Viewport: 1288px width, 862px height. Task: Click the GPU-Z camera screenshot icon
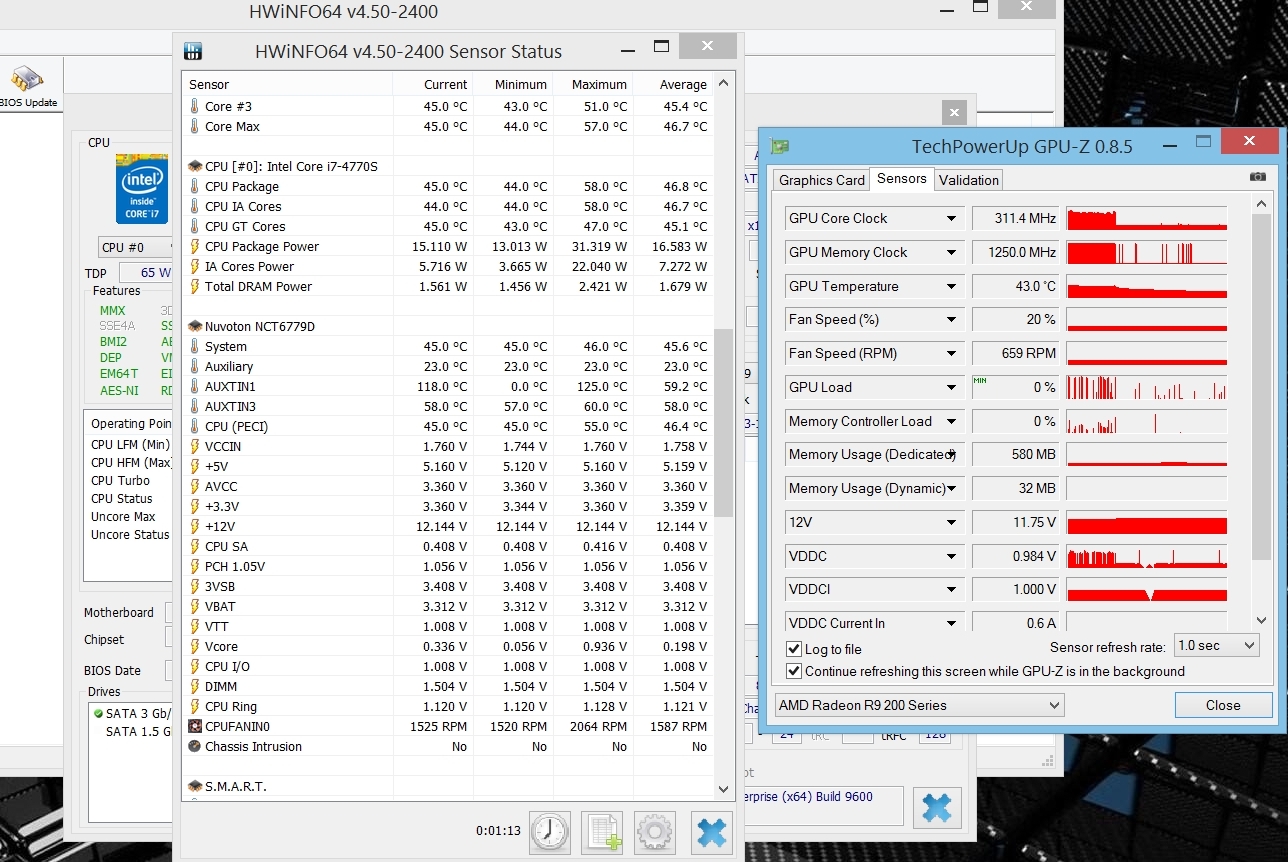click(1258, 177)
